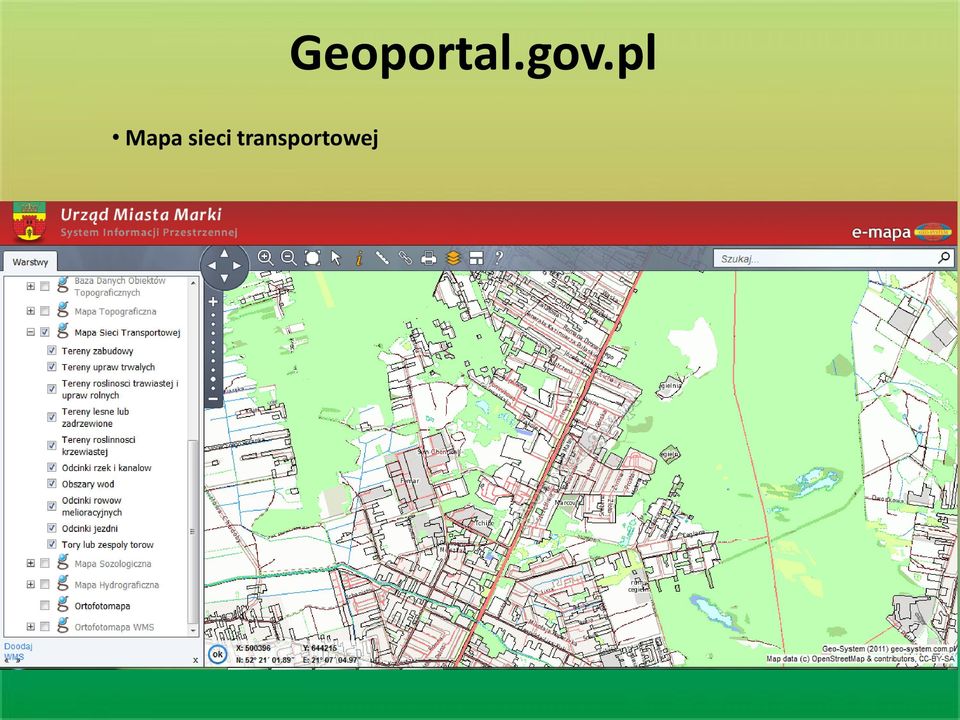
Task: Uncheck the Odcinki jezdni layer
Action: click(x=52, y=528)
